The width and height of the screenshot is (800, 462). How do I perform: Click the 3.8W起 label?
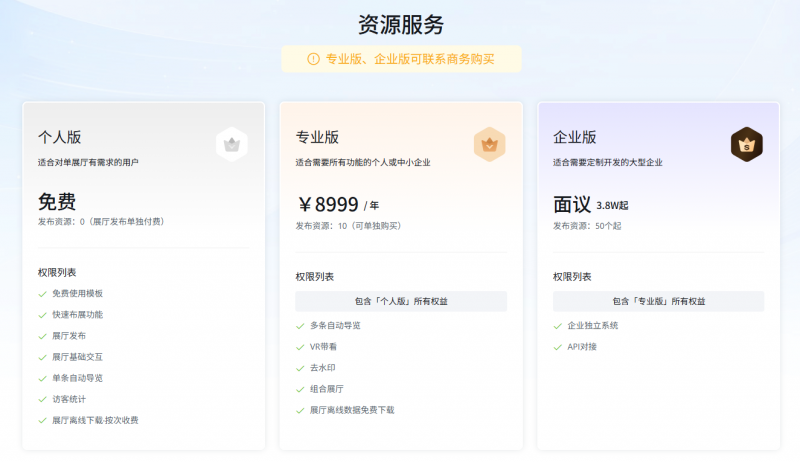(x=612, y=206)
